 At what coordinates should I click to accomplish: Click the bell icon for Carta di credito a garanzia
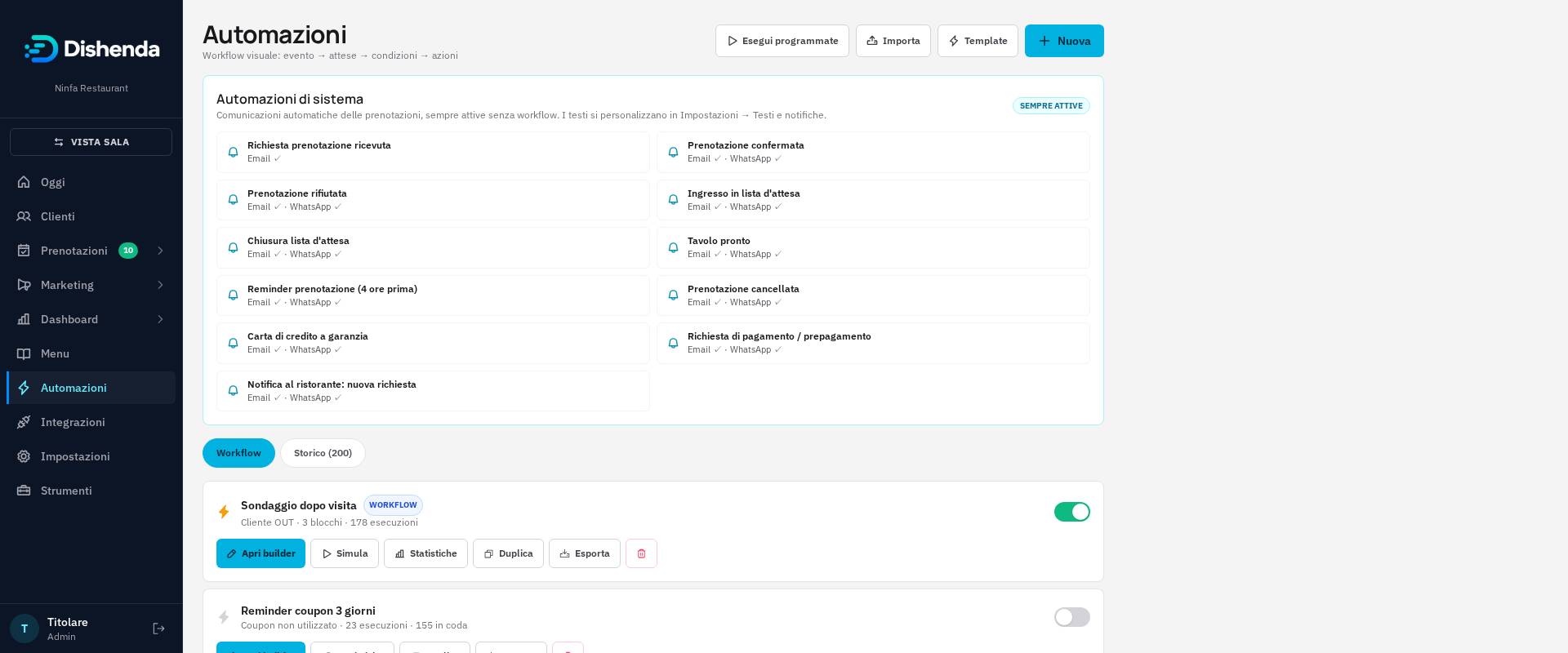[x=233, y=343]
